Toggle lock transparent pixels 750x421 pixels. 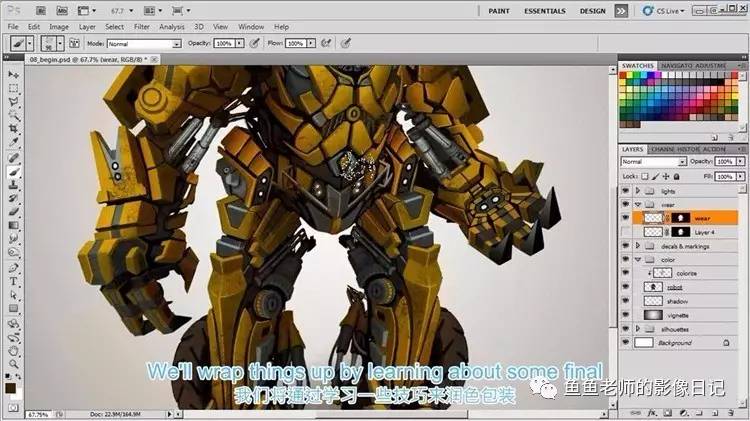pyautogui.click(x=645, y=177)
